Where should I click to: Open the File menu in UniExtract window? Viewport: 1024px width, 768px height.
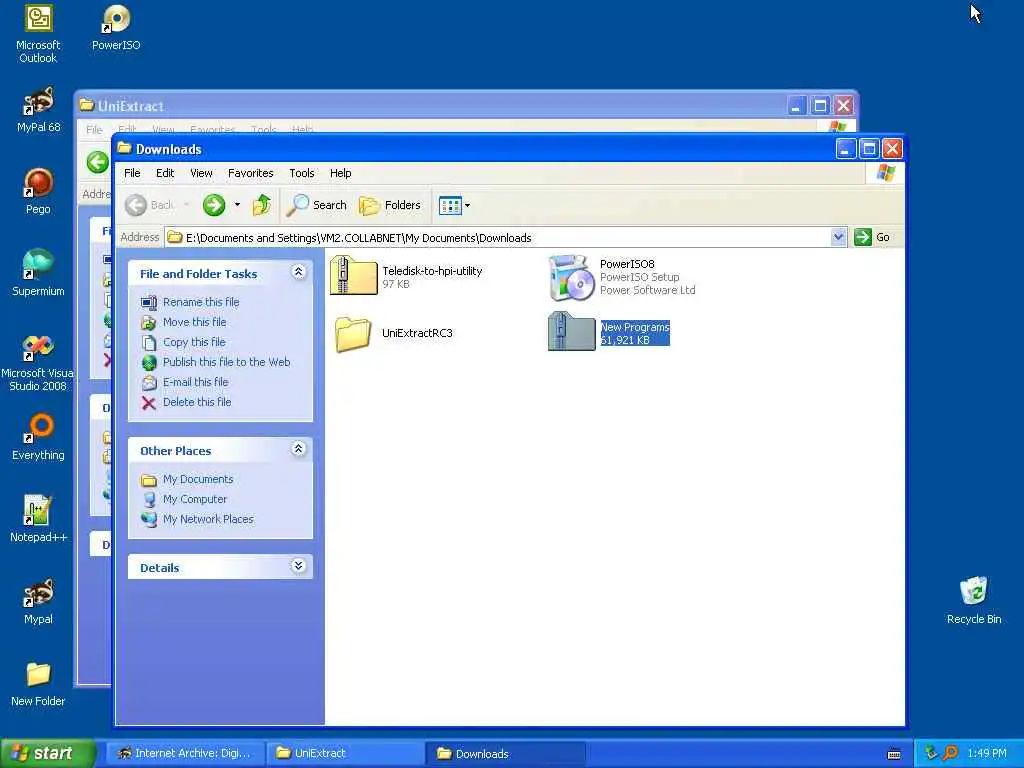(94, 130)
